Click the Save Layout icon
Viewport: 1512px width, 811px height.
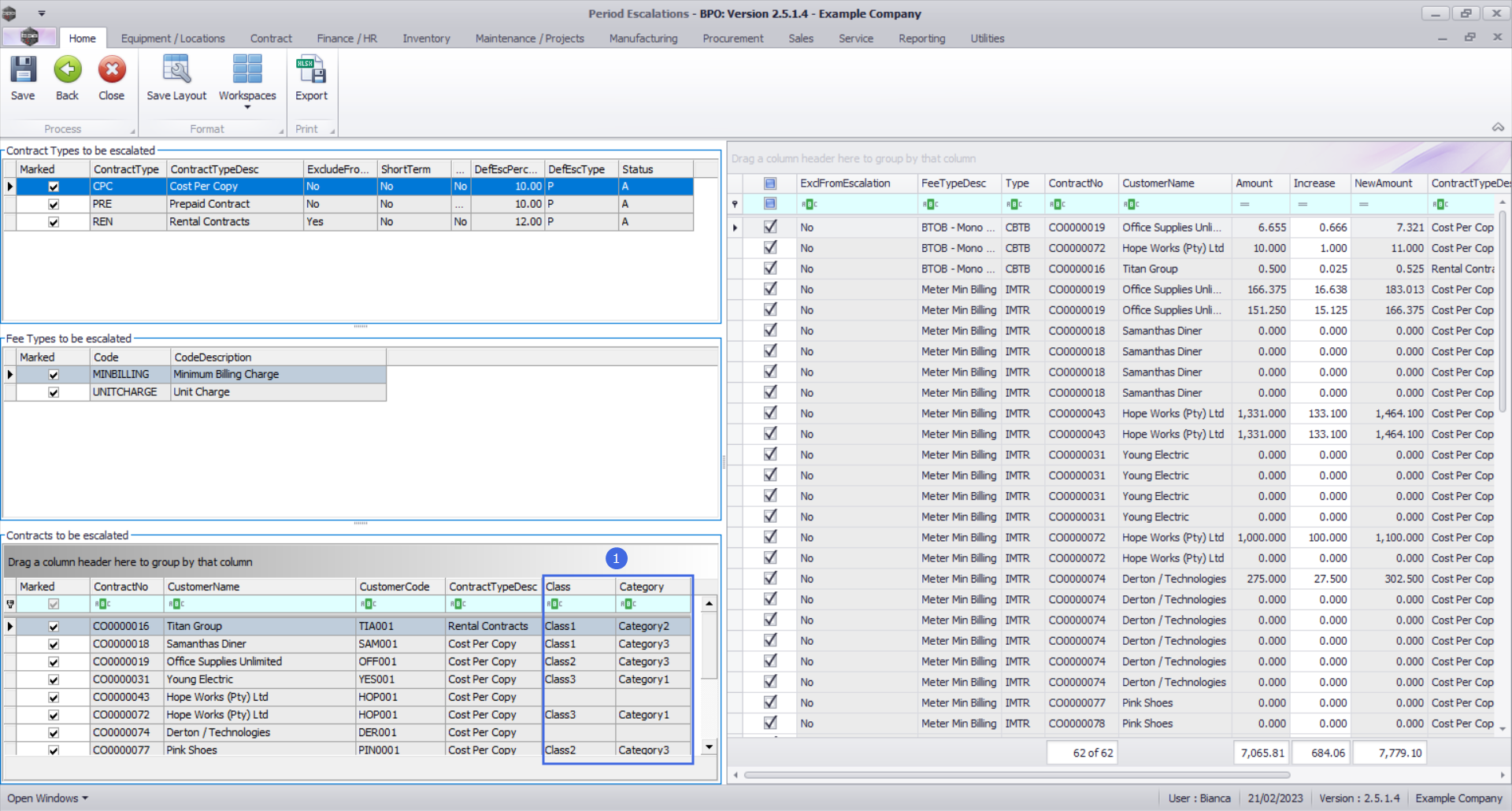tap(176, 70)
